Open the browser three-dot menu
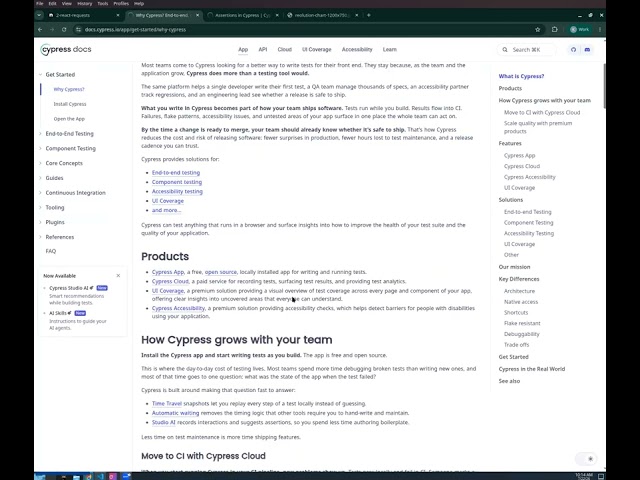The image size is (640, 480). [x=600, y=29]
